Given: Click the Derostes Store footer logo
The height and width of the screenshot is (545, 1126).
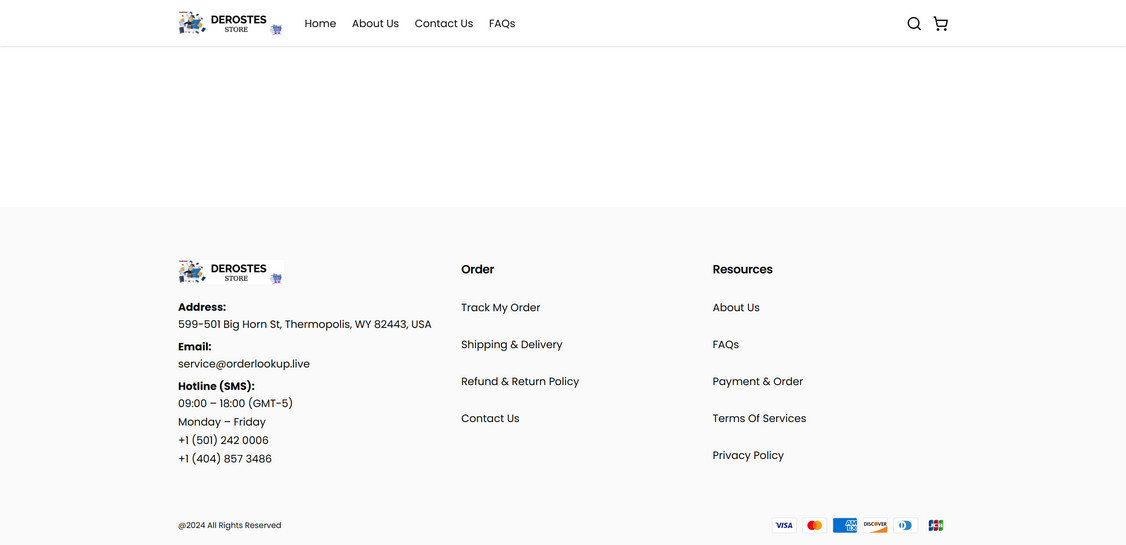Looking at the screenshot, I should (231, 272).
